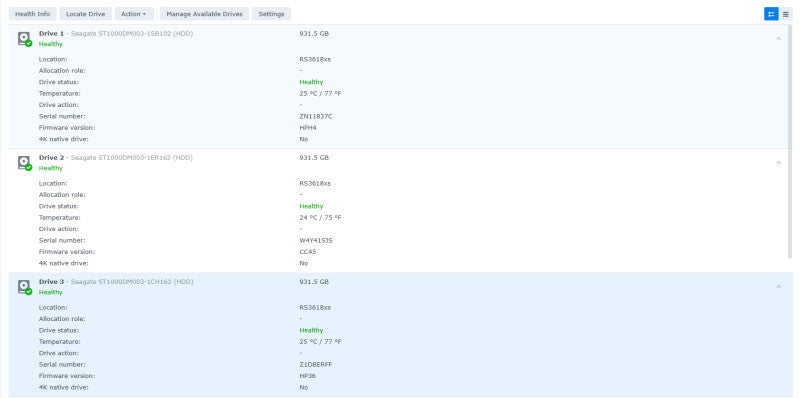Collapse the Drive 3 details
Screen dimensions: 800x398
[x=779, y=286]
